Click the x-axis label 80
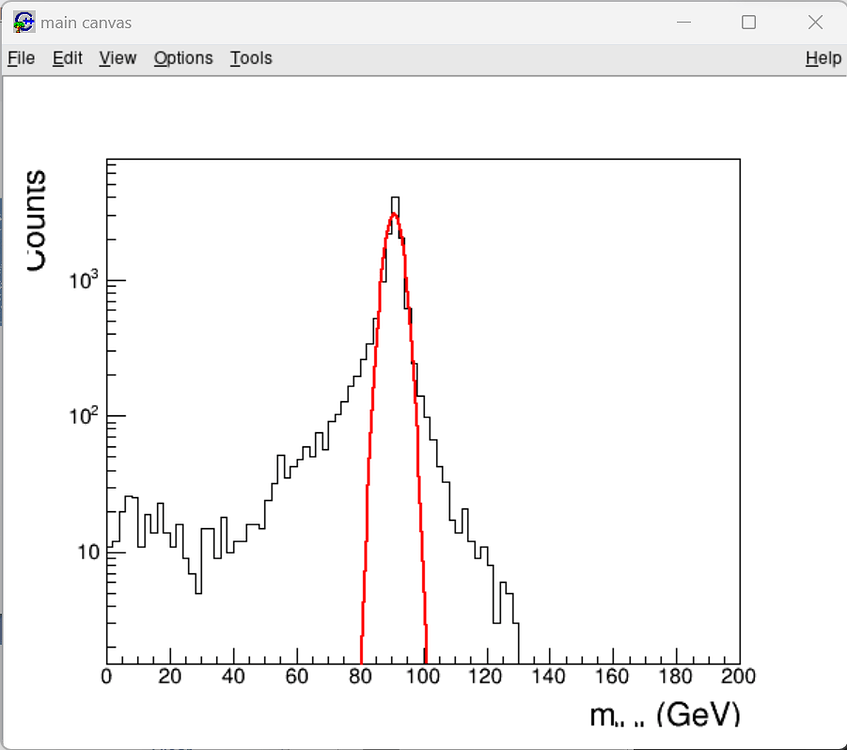847x750 pixels. (x=360, y=677)
